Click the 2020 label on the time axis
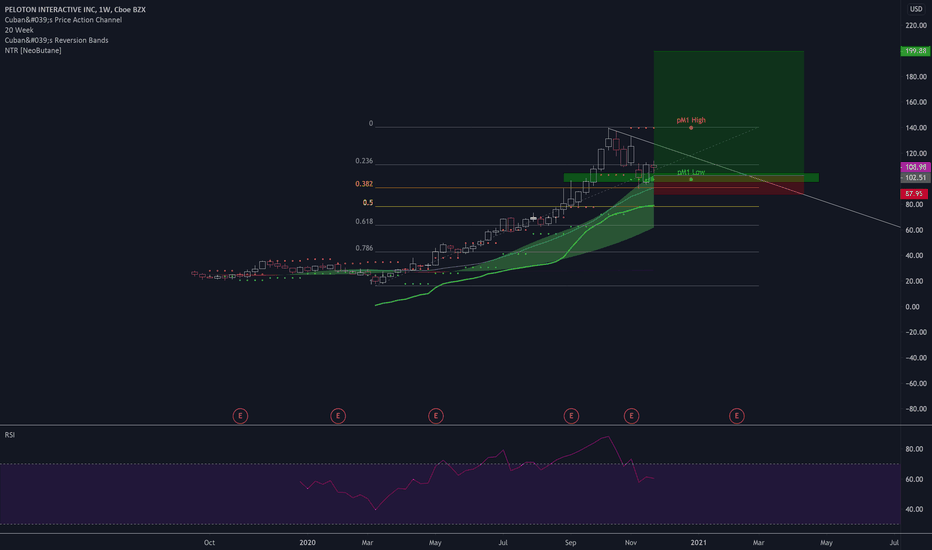The width and height of the screenshot is (932, 550). pos(307,542)
